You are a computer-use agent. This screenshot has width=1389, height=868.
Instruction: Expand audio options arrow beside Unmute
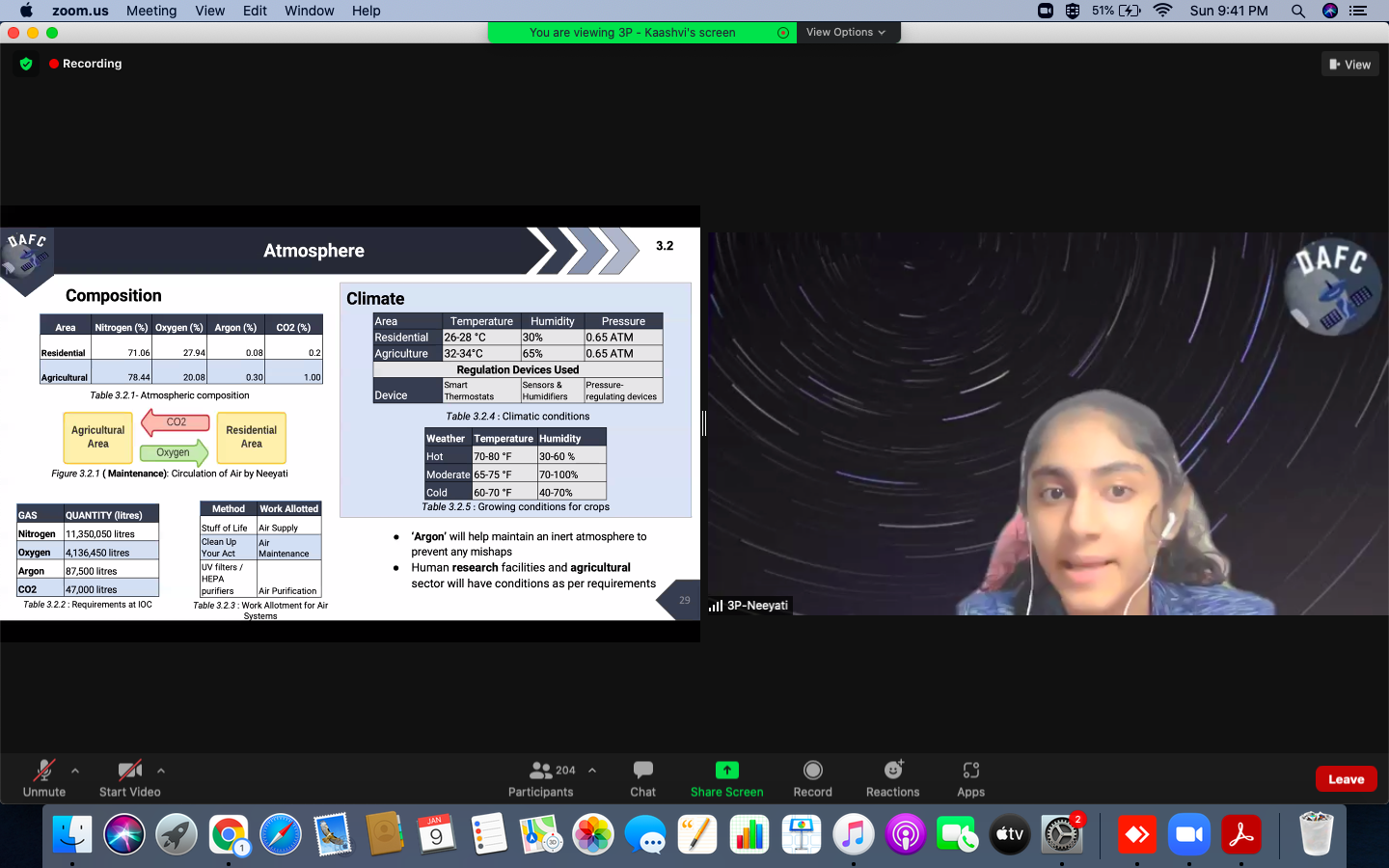pos(75,771)
